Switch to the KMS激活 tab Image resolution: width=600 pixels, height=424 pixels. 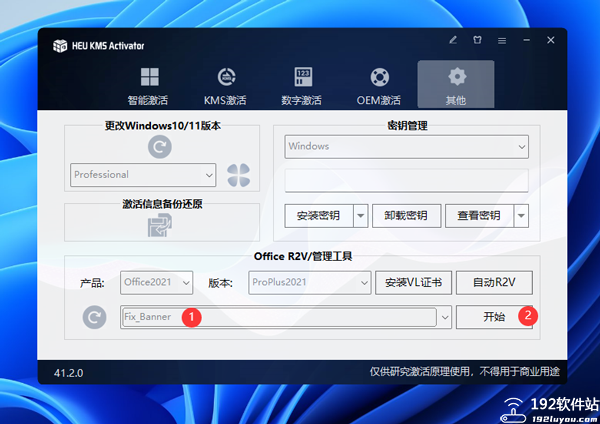225,86
